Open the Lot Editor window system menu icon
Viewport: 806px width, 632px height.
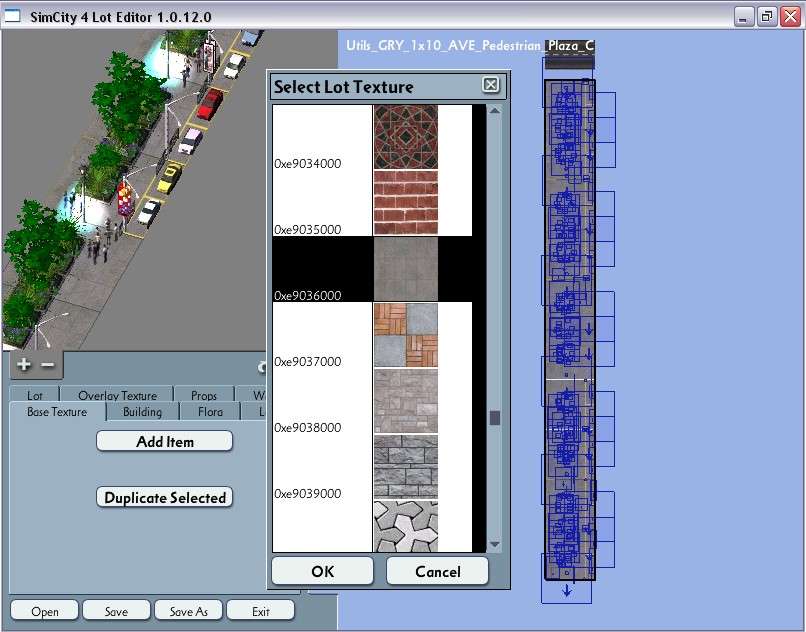pos(11,16)
